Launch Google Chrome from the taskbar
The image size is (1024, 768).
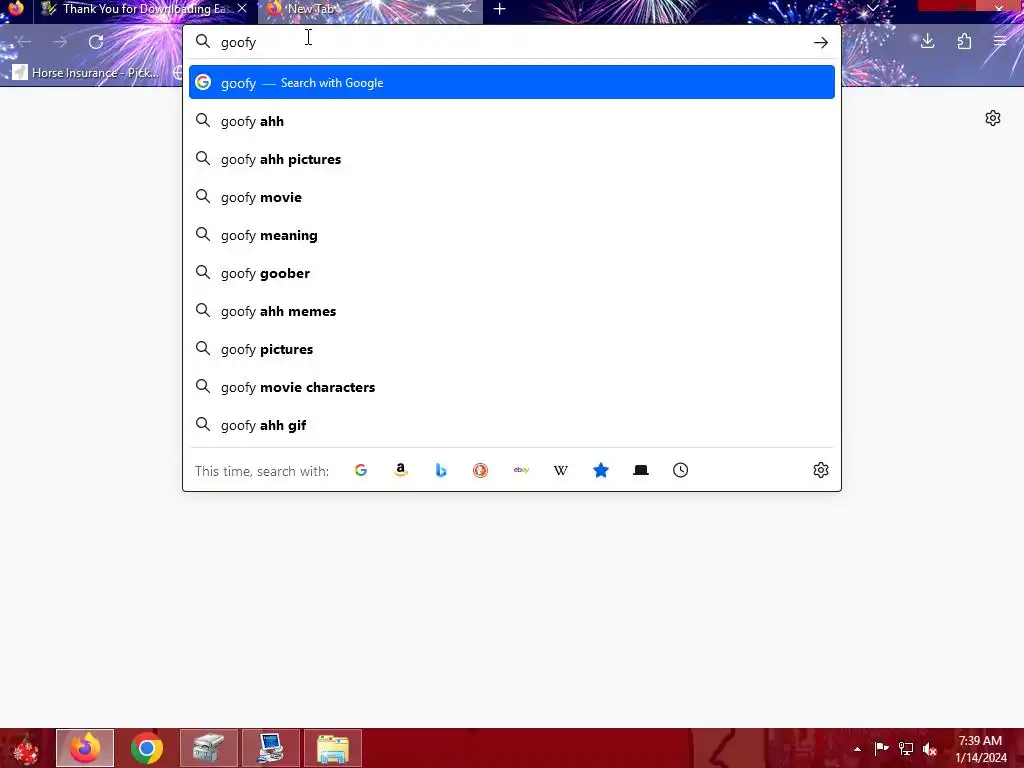(147, 748)
